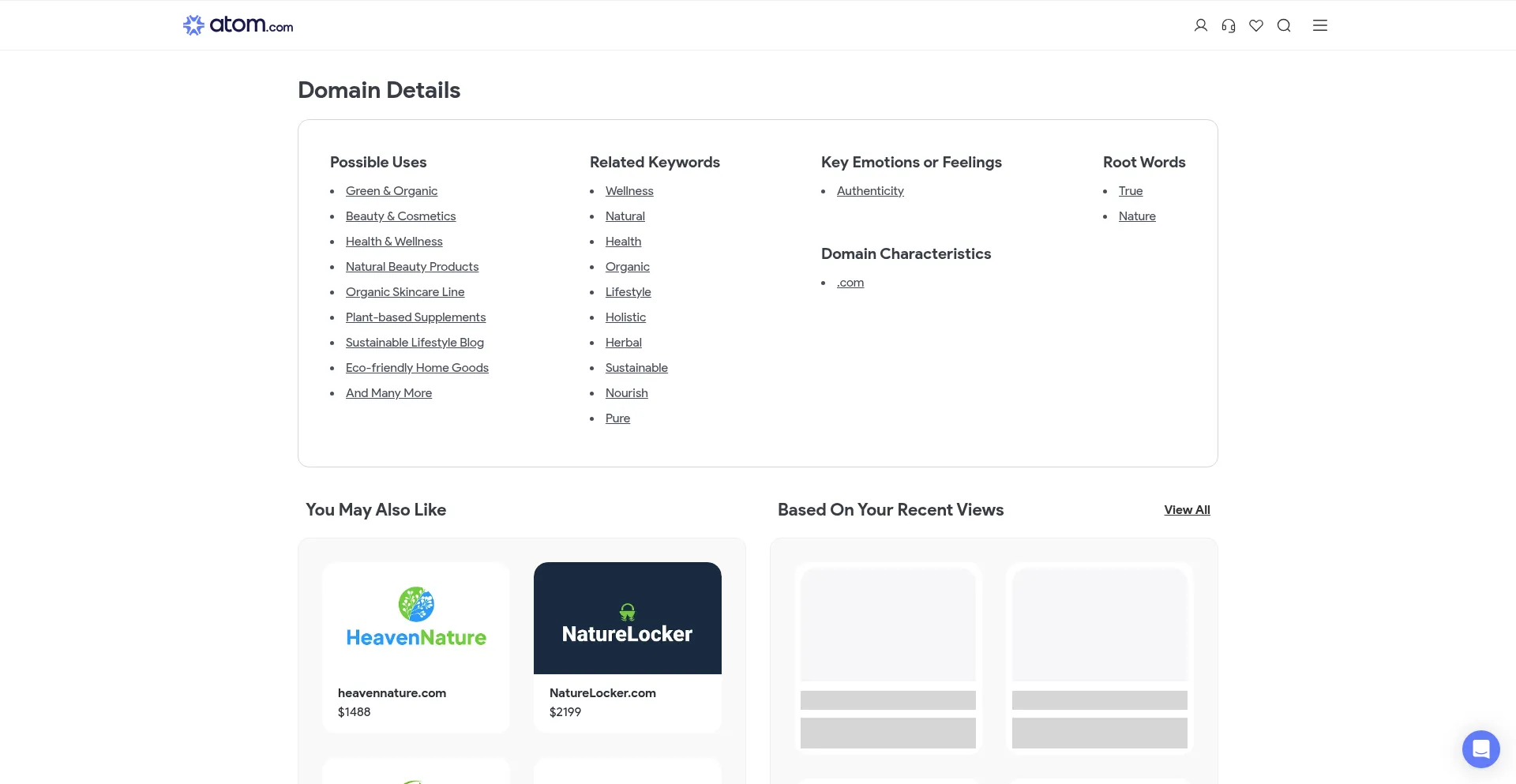Screen dimensions: 1516x784
Task: Click the headset support icon
Action: click(1228, 25)
